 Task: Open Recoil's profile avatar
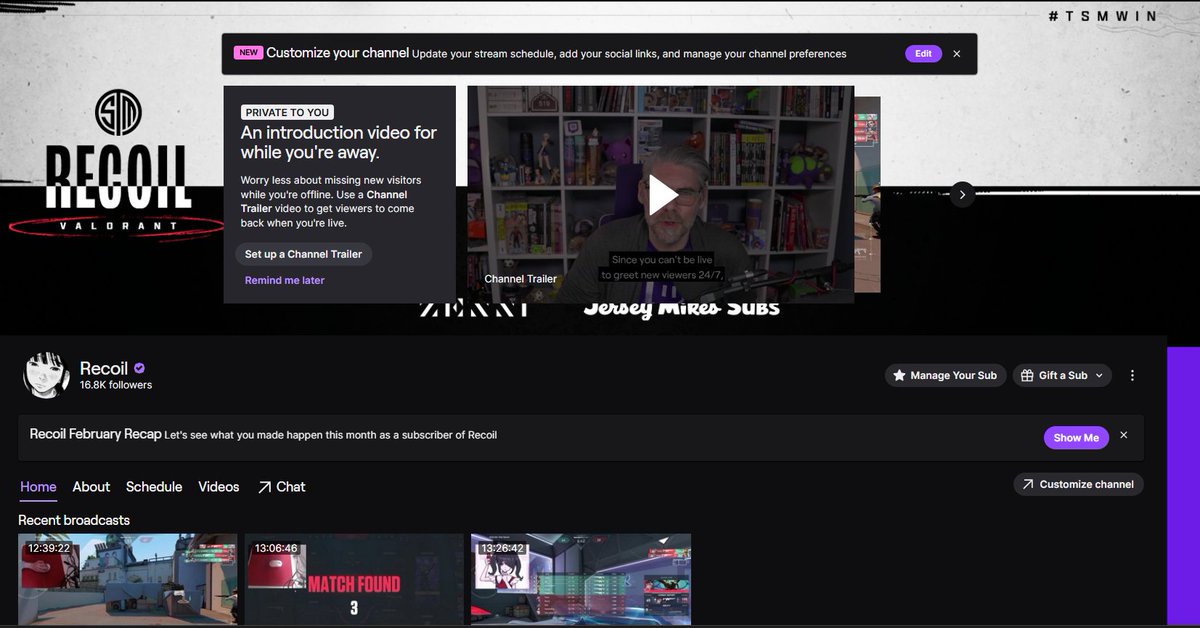pos(46,375)
